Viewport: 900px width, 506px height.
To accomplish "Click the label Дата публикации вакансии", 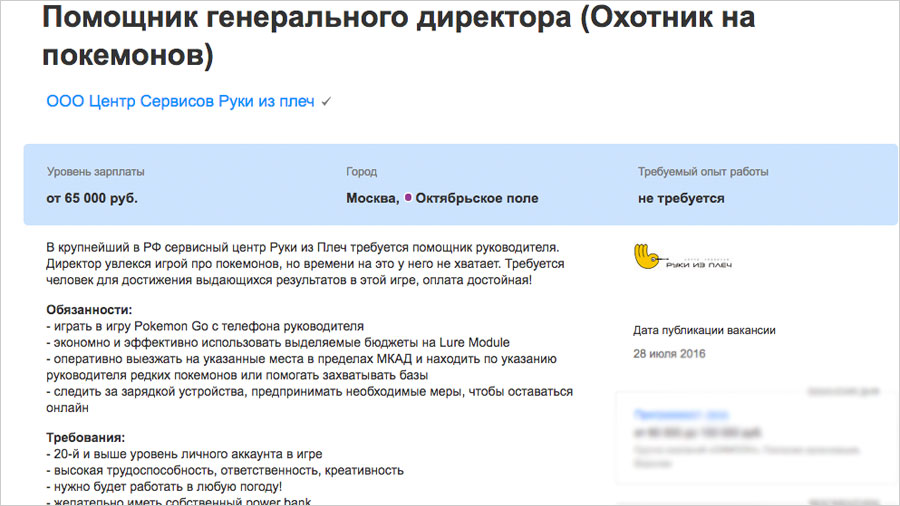I will coord(704,330).
